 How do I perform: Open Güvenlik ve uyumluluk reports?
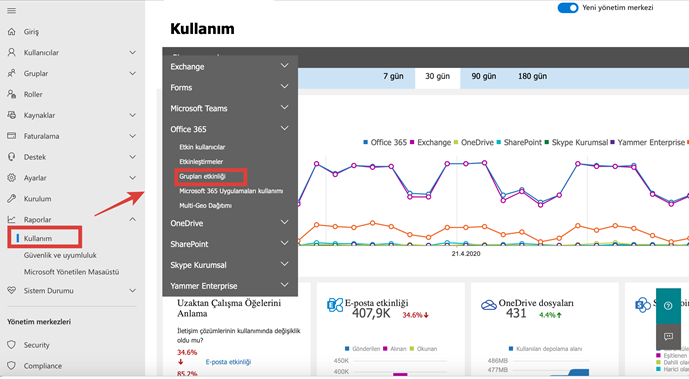(60, 255)
